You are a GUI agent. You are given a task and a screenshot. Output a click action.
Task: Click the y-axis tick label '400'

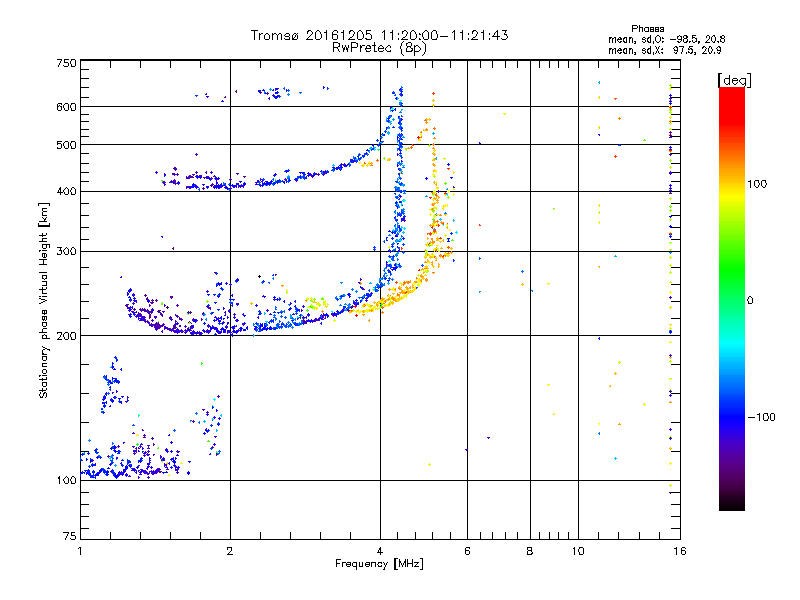click(66, 191)
